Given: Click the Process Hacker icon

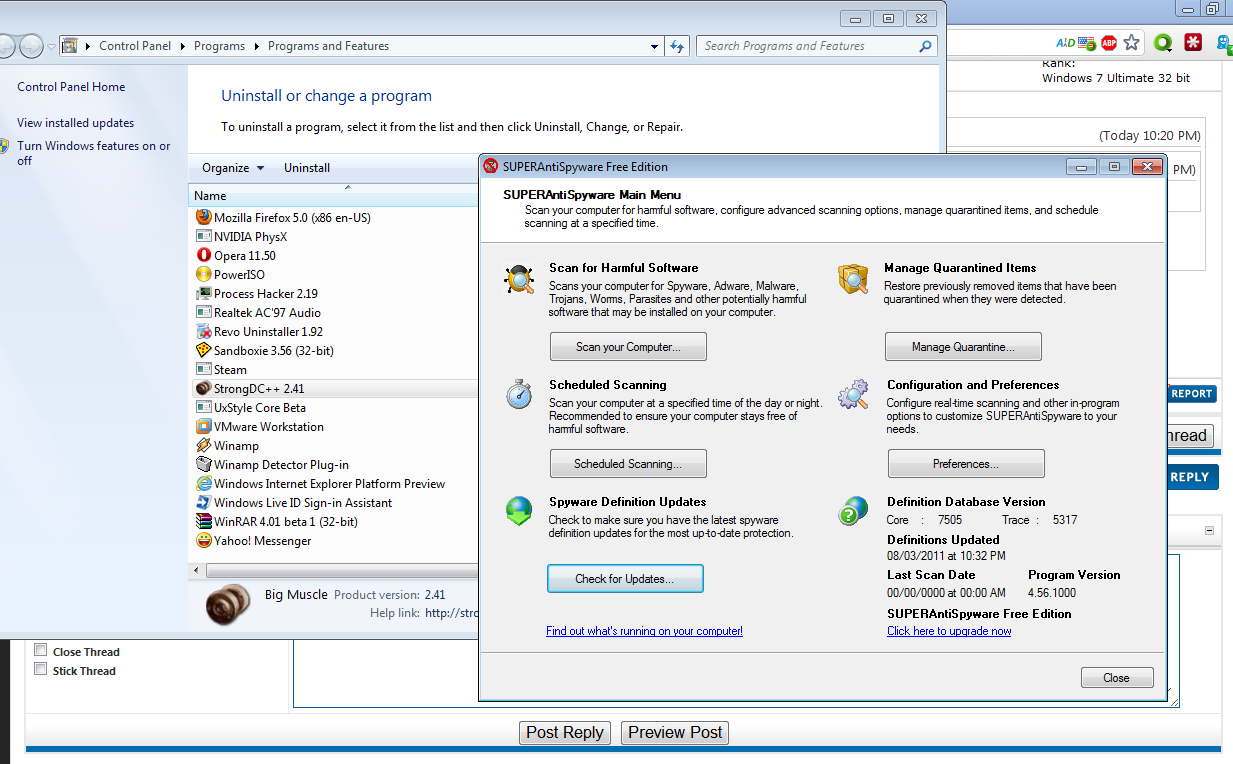Looking at the screenshot, I should click(x=204, y=293).
